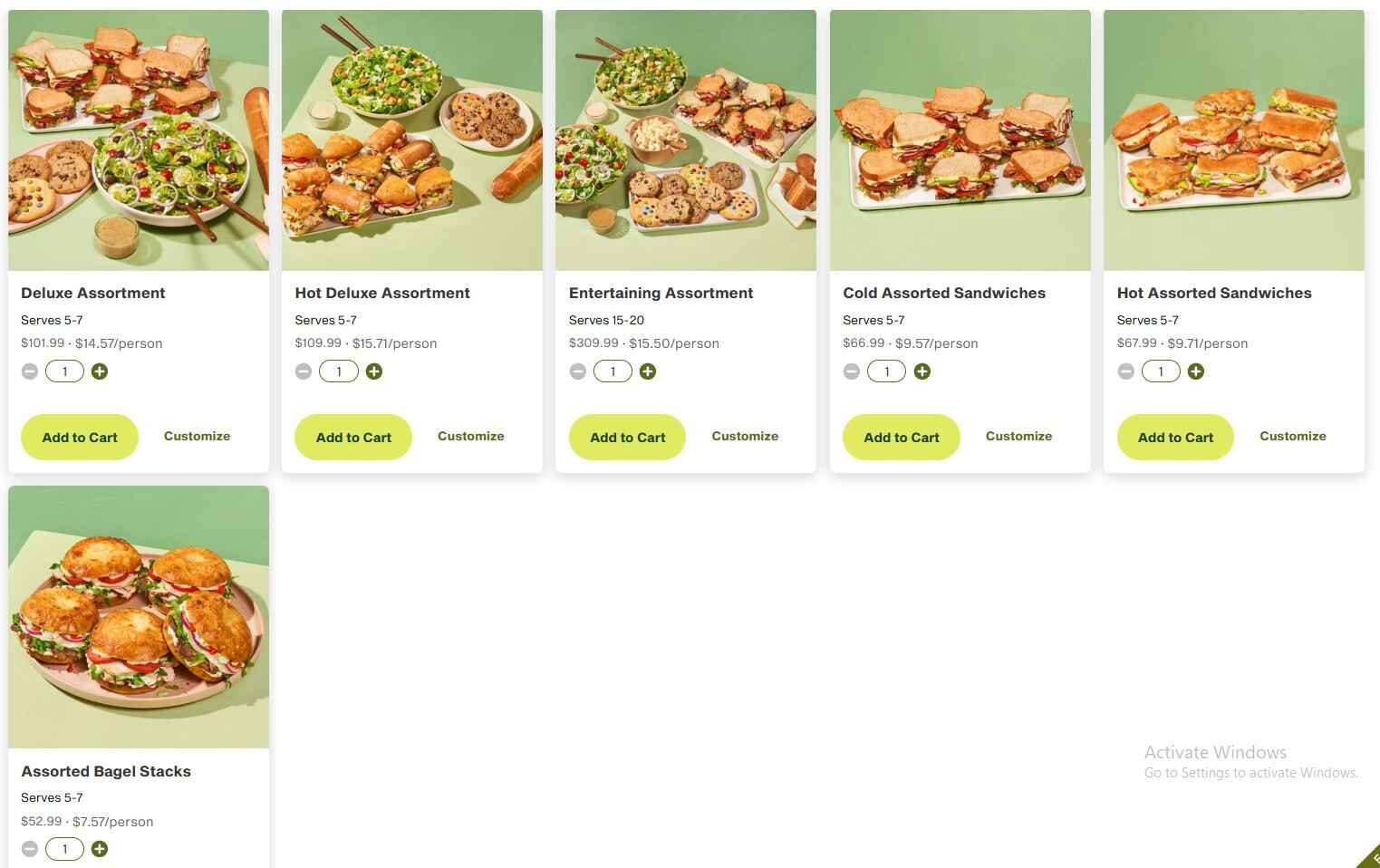Viewport: 1380px width, 868px height.
Task: Open Assorted Bagel Stacks photo
Action: click(x=138, y=616)
